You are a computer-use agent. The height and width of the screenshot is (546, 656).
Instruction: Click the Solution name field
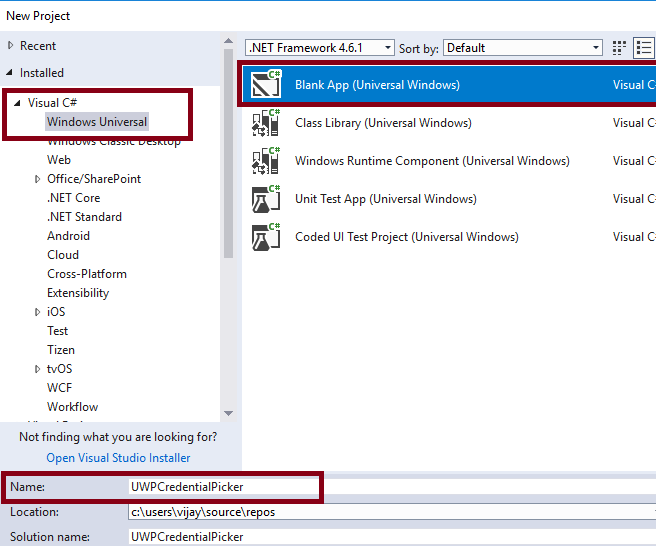pyautogui.click(x=392, y=536)
